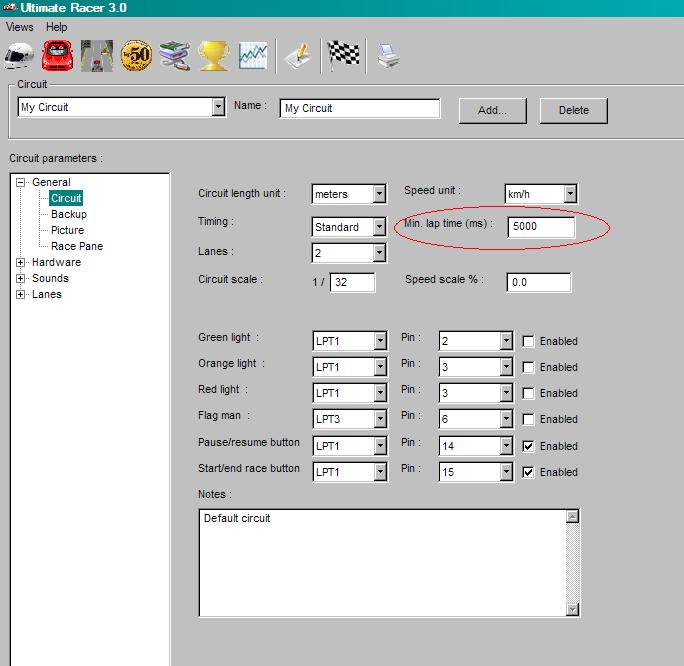Image resolution: width=684 pixels, height=666 pixels.
Task: Open the red car icon
Action: [x=58, y=56]
